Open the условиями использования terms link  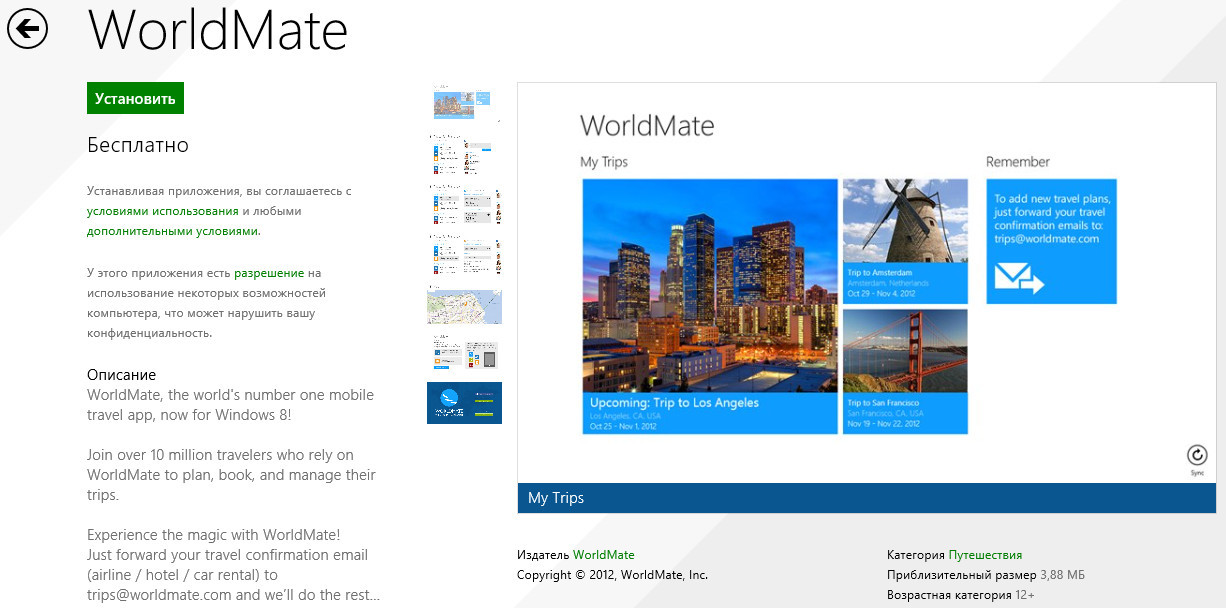tap(162, 211)
